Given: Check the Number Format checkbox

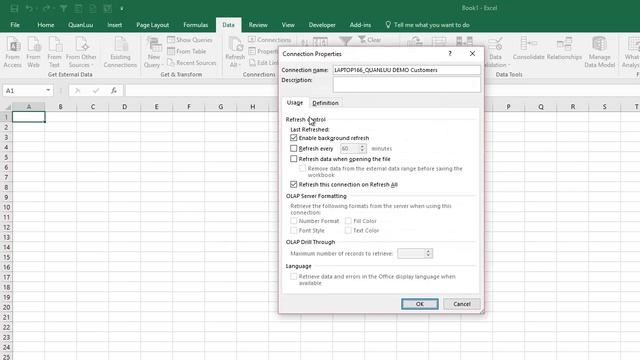Looking at the screenshot, I should point(293,221).
